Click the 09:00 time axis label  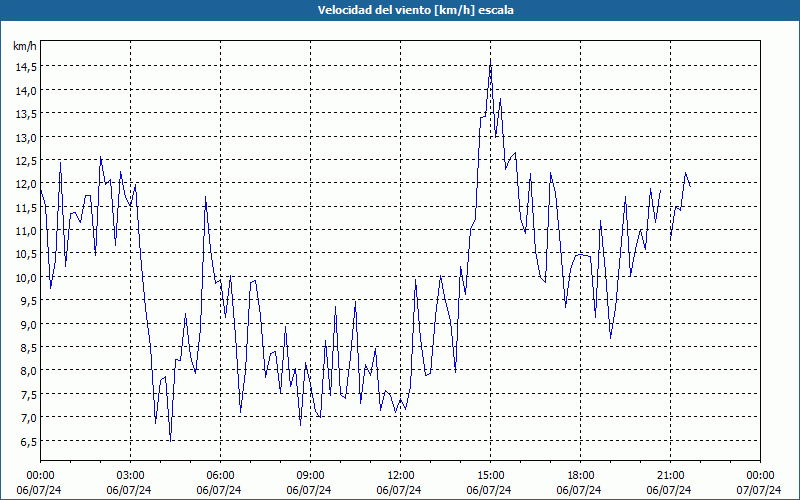310,476
